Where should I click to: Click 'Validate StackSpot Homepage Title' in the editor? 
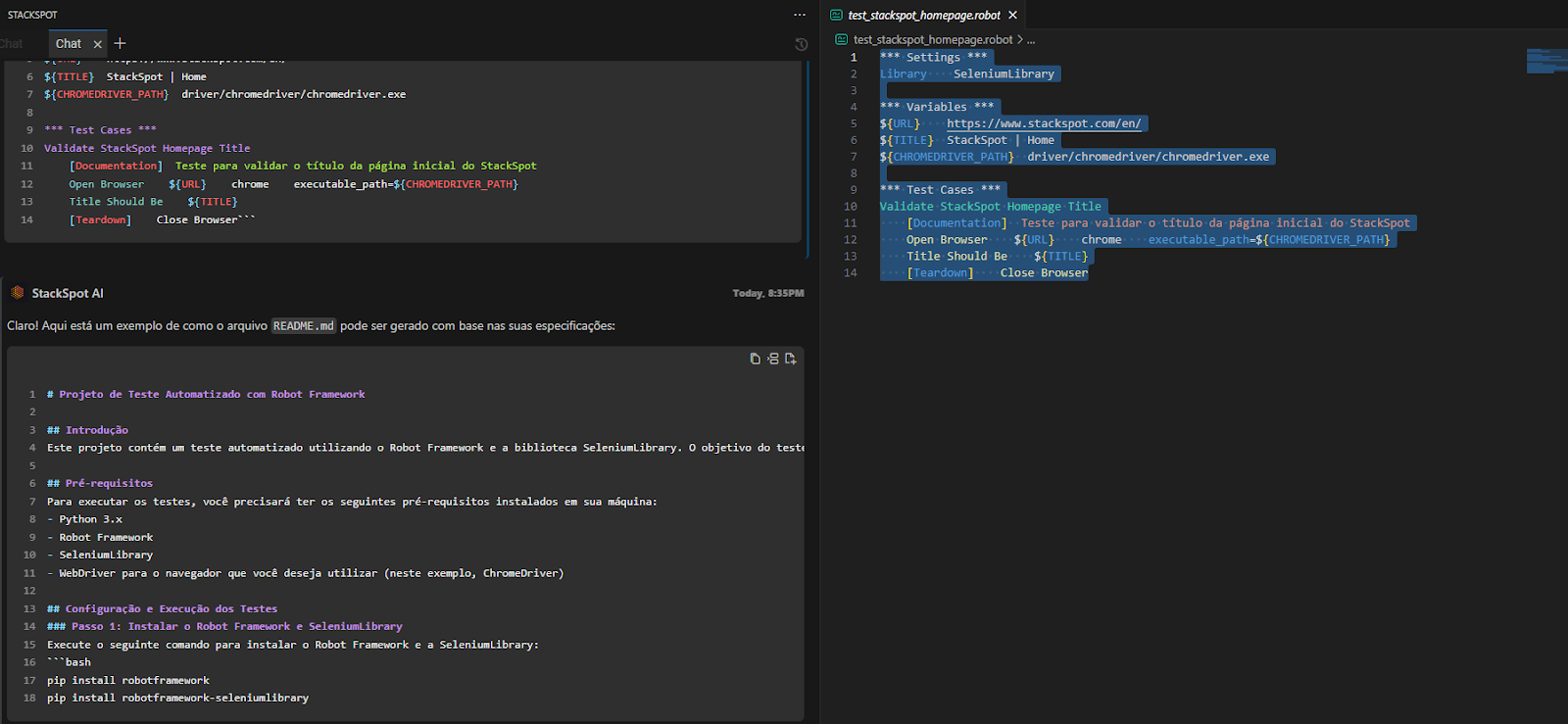[990, 206]
